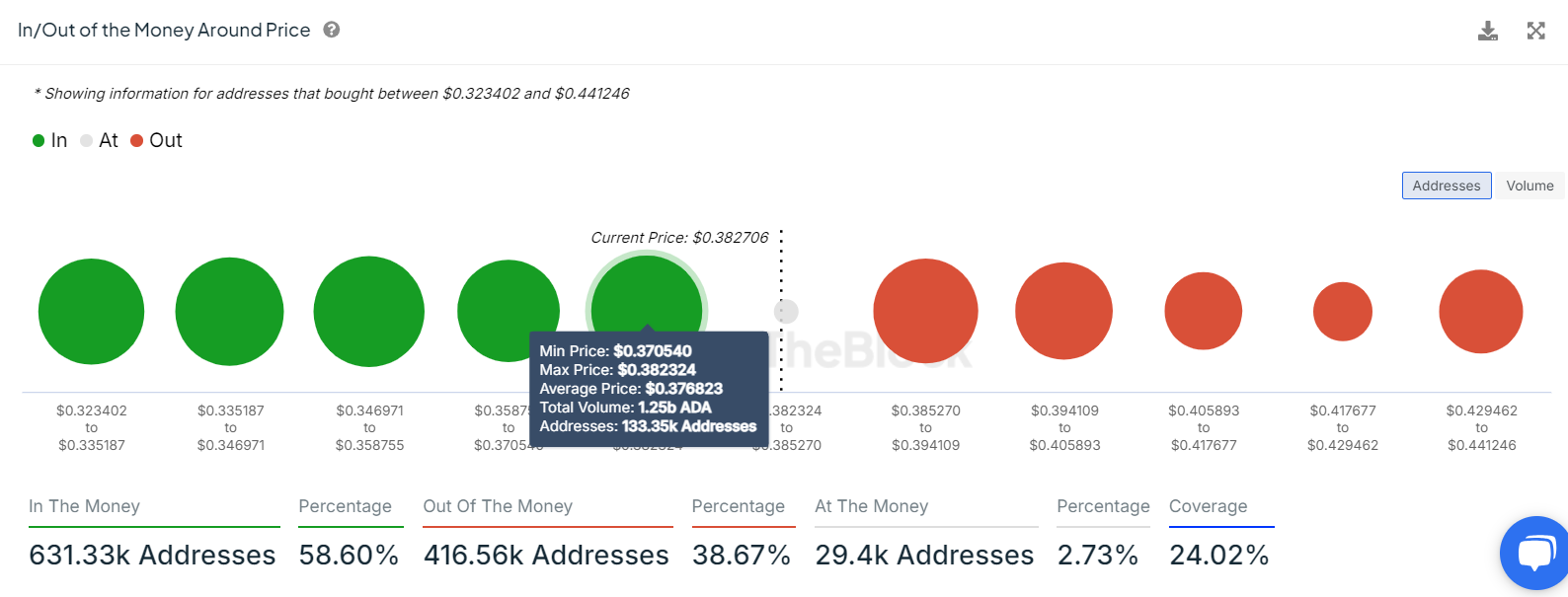The height and width of the screenshot is (597, 1568).
Task: Click red bubble for $0.405893–$0.417677 range
Action: point(1203,311)
